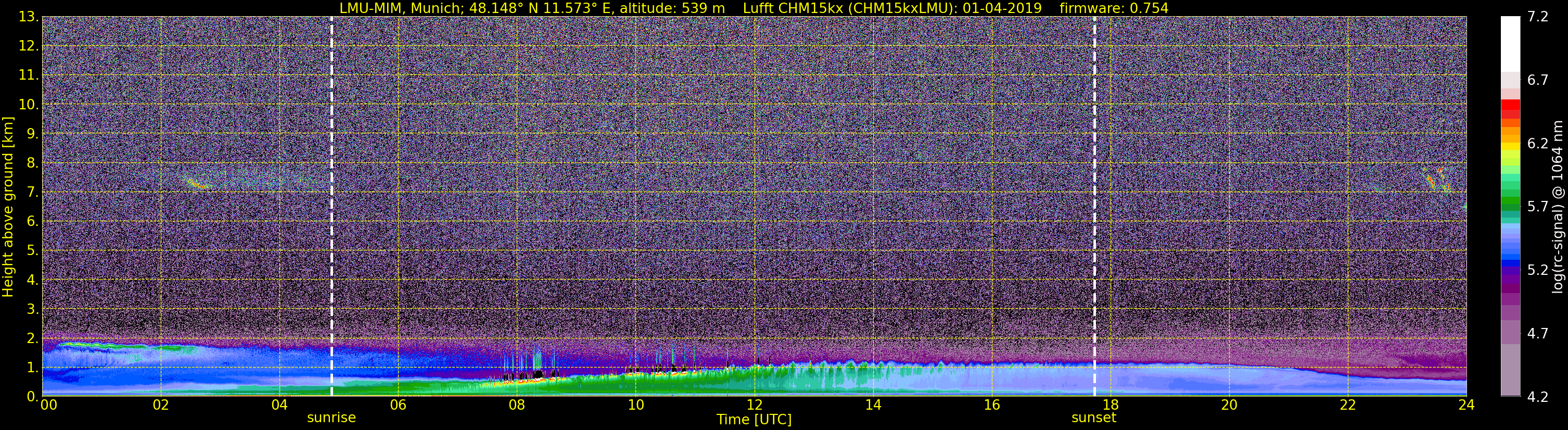Click the '10' time axis tick label
The image size is (1568, 430).
click(635, 405)
